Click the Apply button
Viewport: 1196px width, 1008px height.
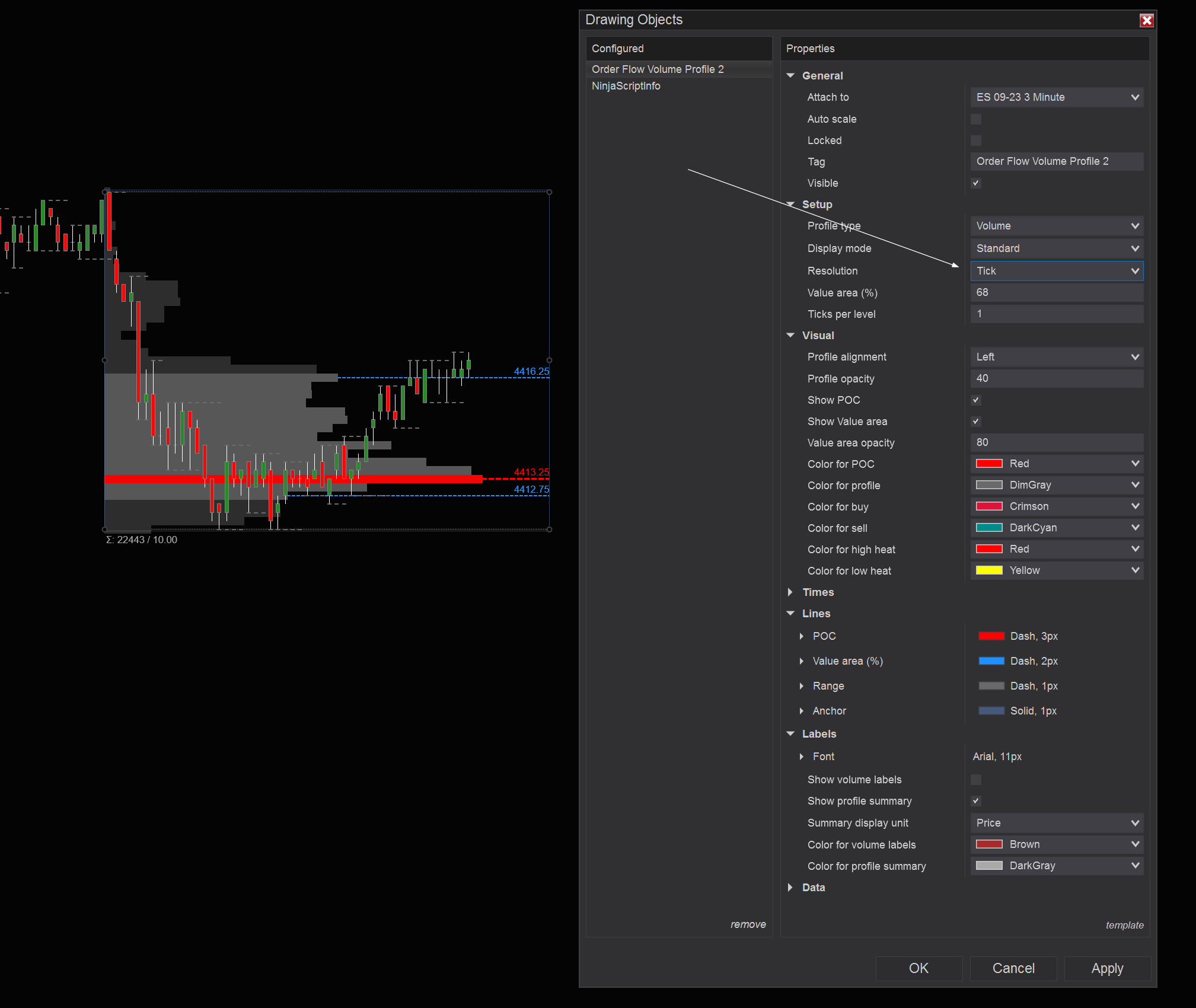tap(1107, 968)
